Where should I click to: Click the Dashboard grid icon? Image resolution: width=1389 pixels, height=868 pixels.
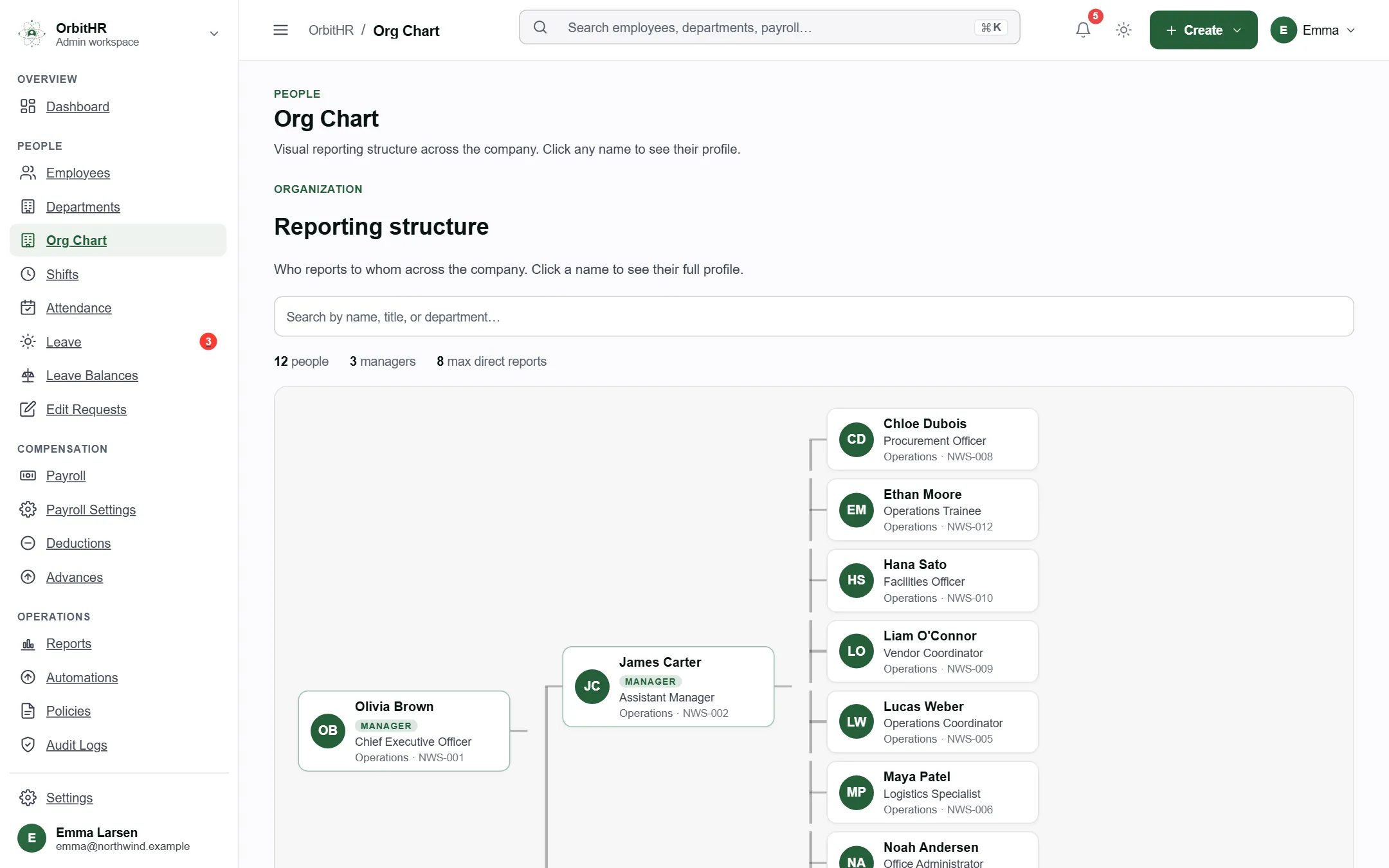(28, 106)
